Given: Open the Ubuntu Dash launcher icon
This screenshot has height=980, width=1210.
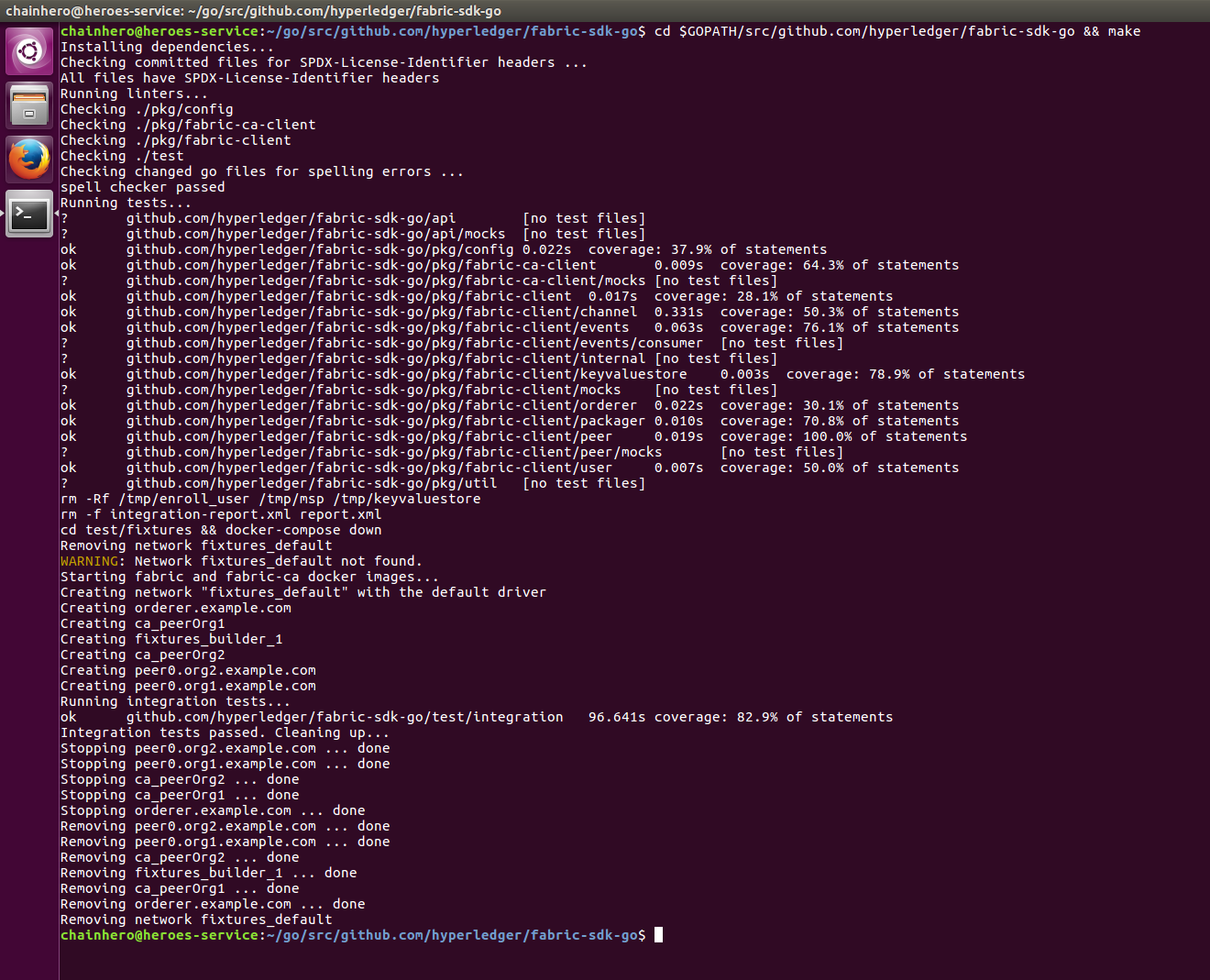Looking at the screenshot, I should tap(29, 51).
